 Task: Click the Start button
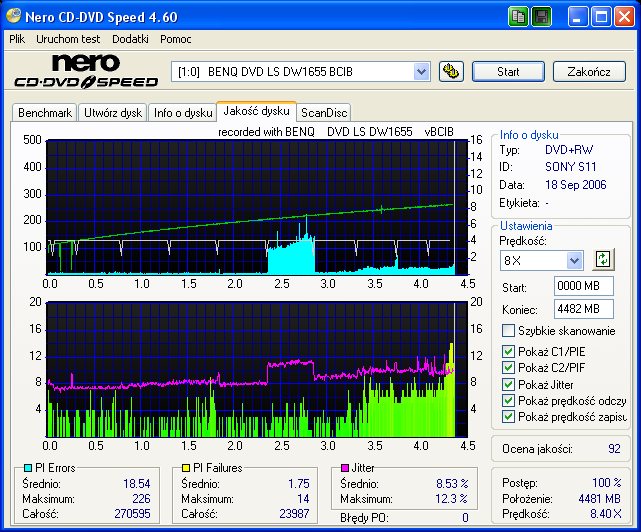click(508, 72)
